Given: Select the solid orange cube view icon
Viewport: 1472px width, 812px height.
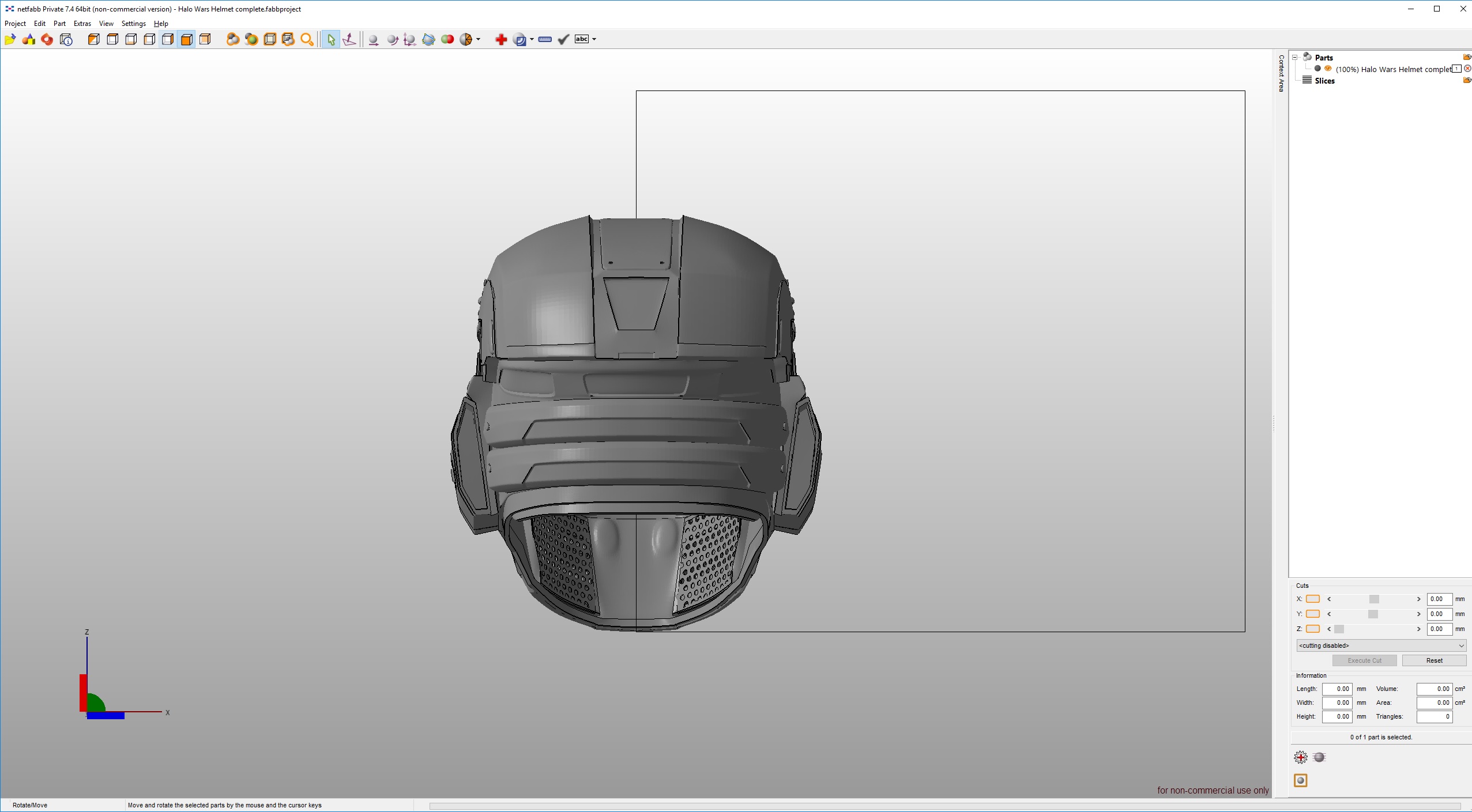Looking at the screenshot, I should coord(186,39).
